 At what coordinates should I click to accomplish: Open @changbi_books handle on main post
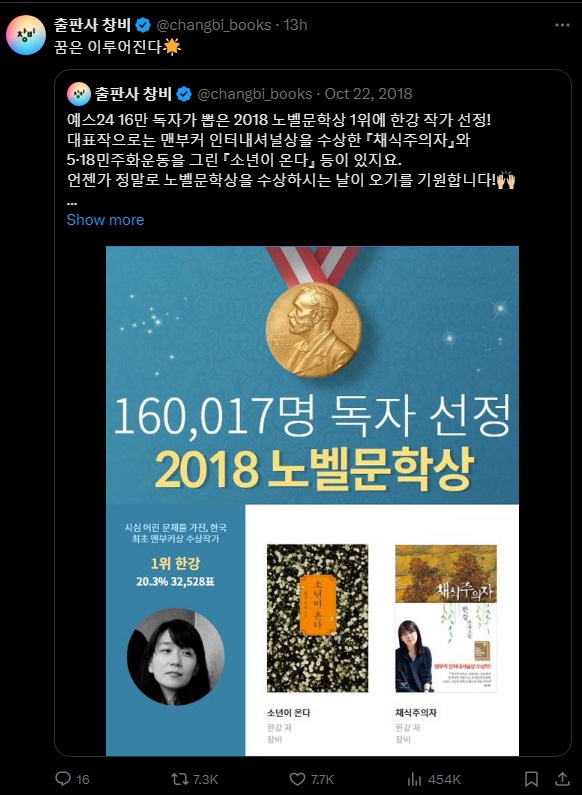click(213, 25)
